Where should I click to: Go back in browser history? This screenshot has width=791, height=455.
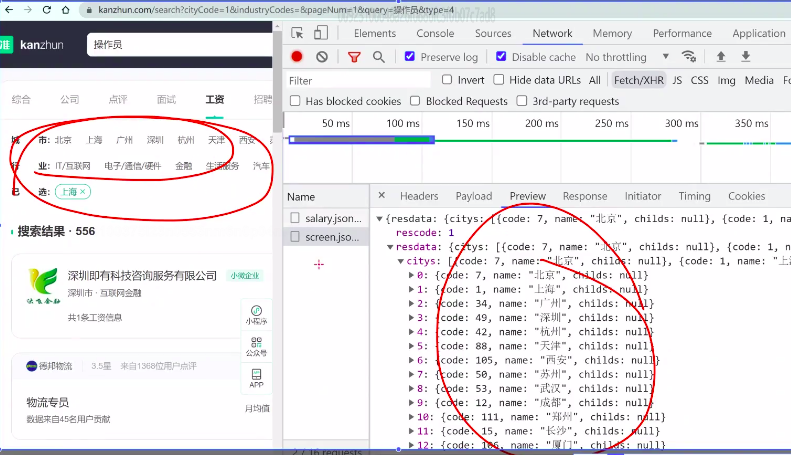tap(9, 10)
